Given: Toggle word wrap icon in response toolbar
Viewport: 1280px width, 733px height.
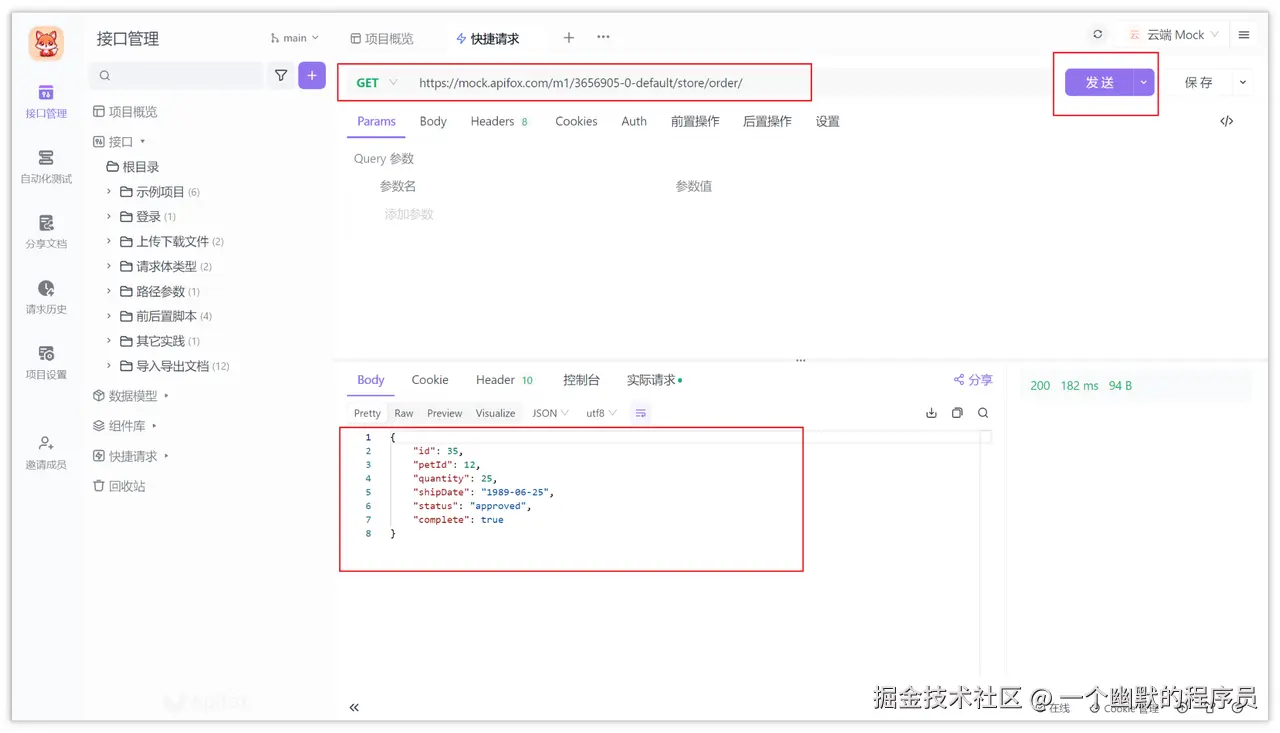Looking at the screenshot, I should (x=641, y=413).
